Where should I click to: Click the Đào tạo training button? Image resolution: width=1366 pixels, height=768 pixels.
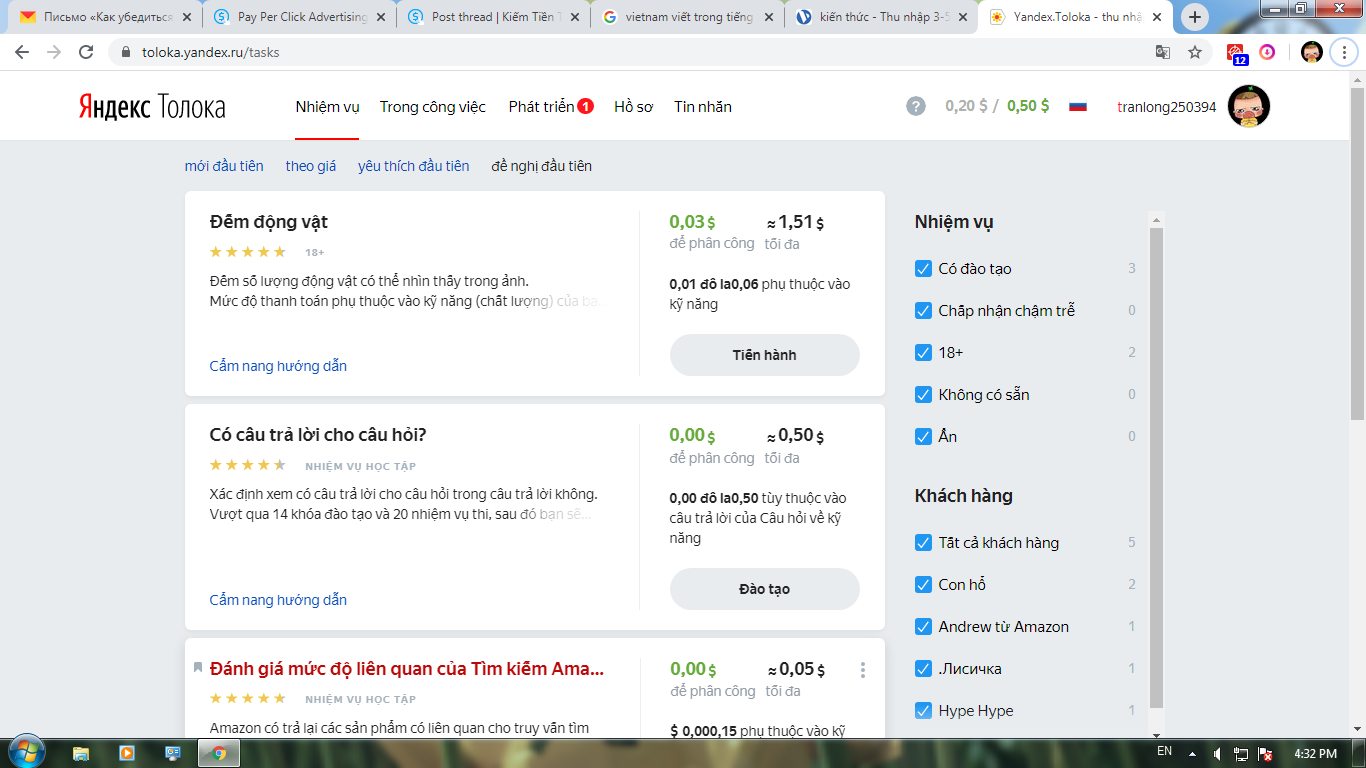[764, 589]
